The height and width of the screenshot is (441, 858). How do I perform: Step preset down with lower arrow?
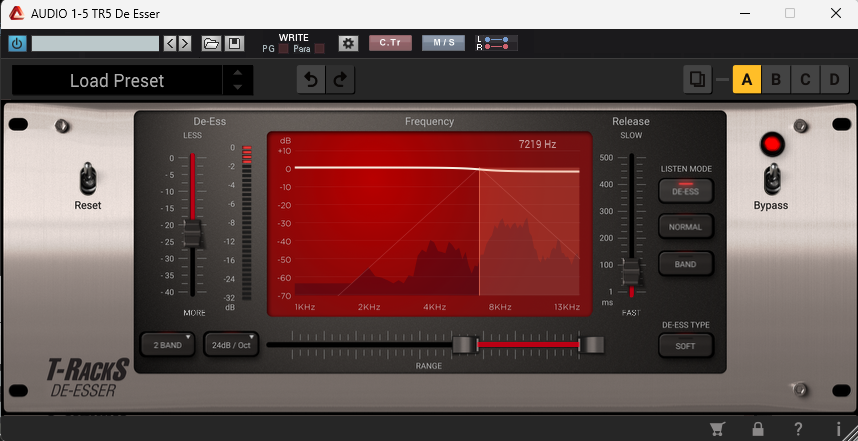237,87
